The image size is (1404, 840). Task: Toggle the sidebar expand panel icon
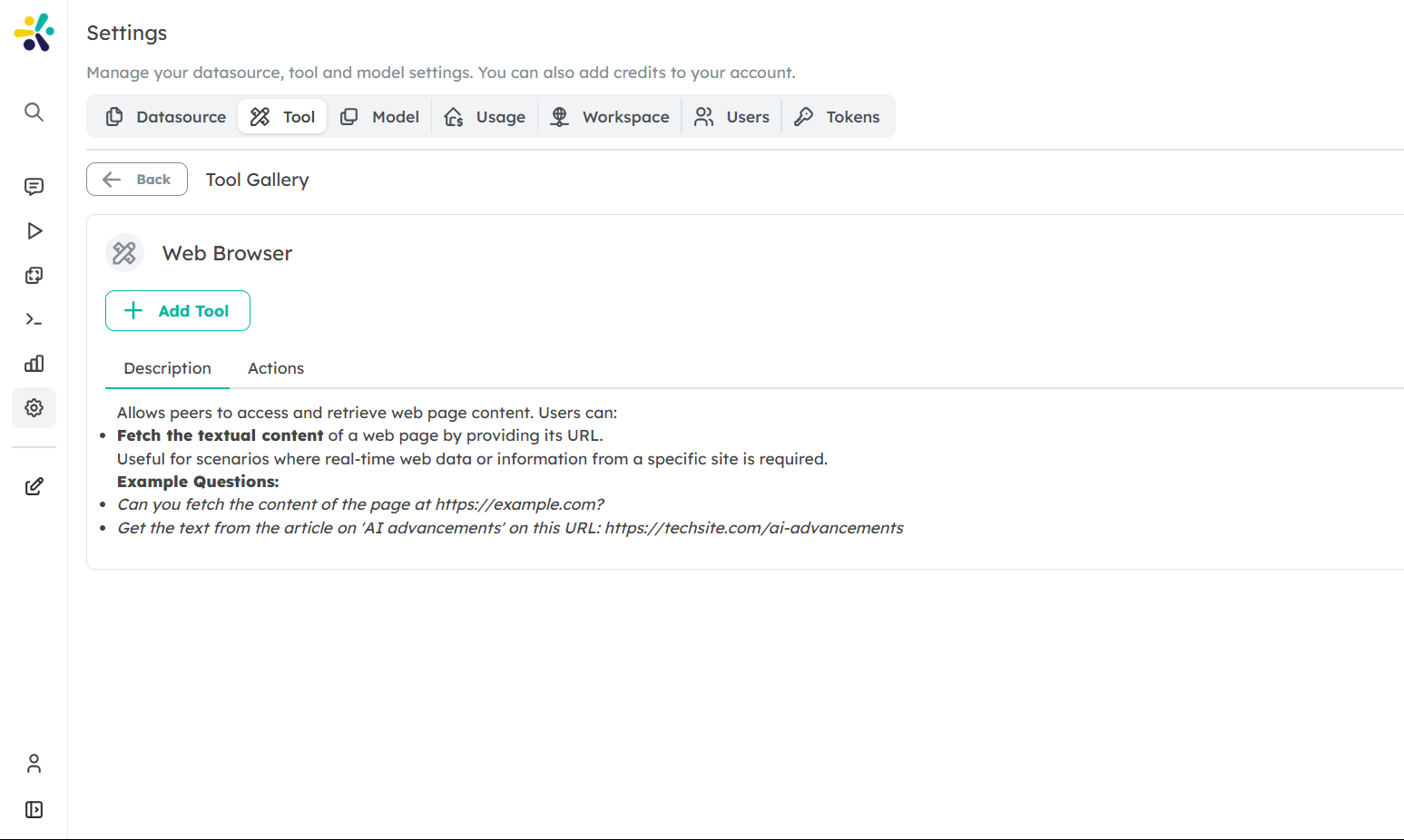34,810
